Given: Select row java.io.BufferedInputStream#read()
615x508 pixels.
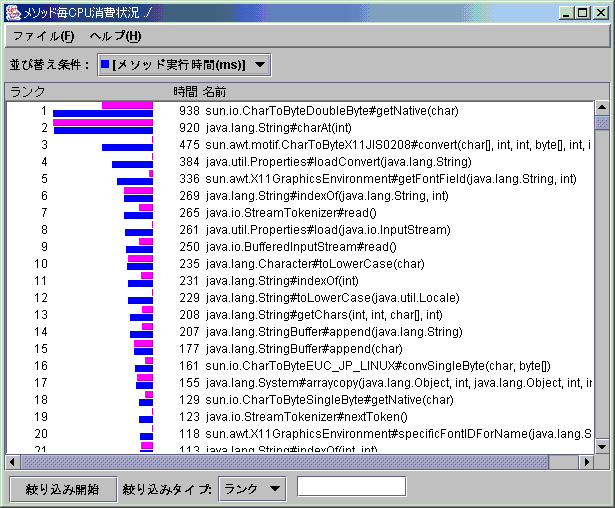Looking at the screenshot, I should click(300, 247).
